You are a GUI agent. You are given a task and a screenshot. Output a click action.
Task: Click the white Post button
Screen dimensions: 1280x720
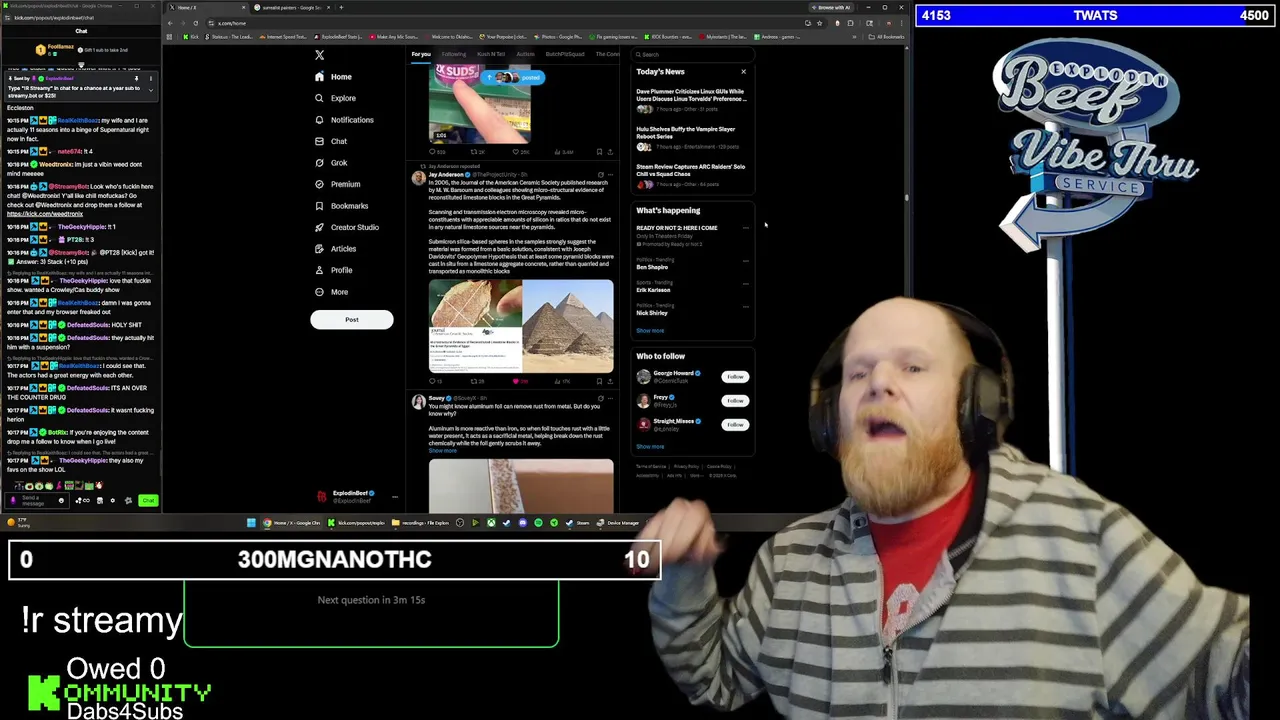pyautogui.click(x=351, y=319)
